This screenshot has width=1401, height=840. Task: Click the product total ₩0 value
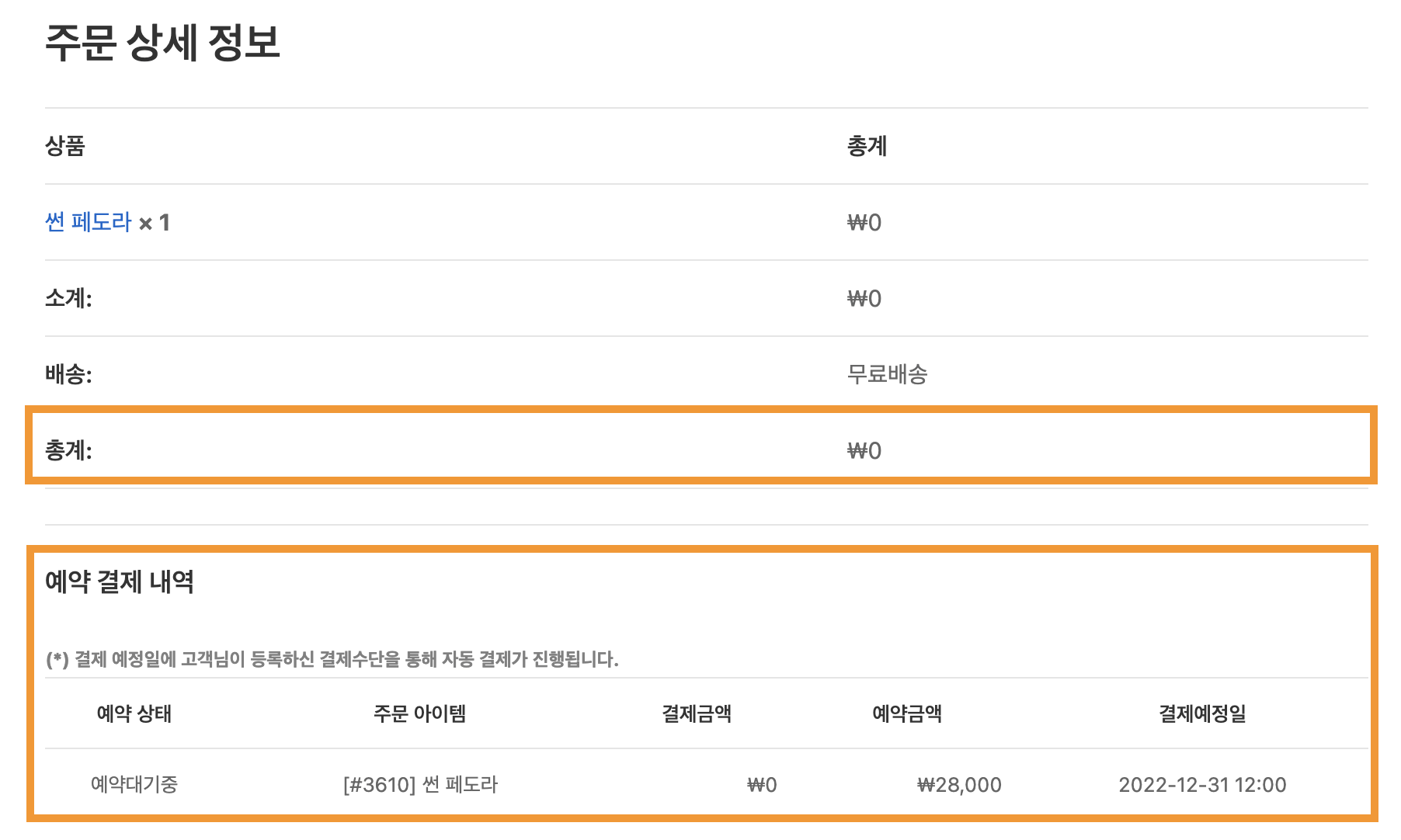pos(864,223)
